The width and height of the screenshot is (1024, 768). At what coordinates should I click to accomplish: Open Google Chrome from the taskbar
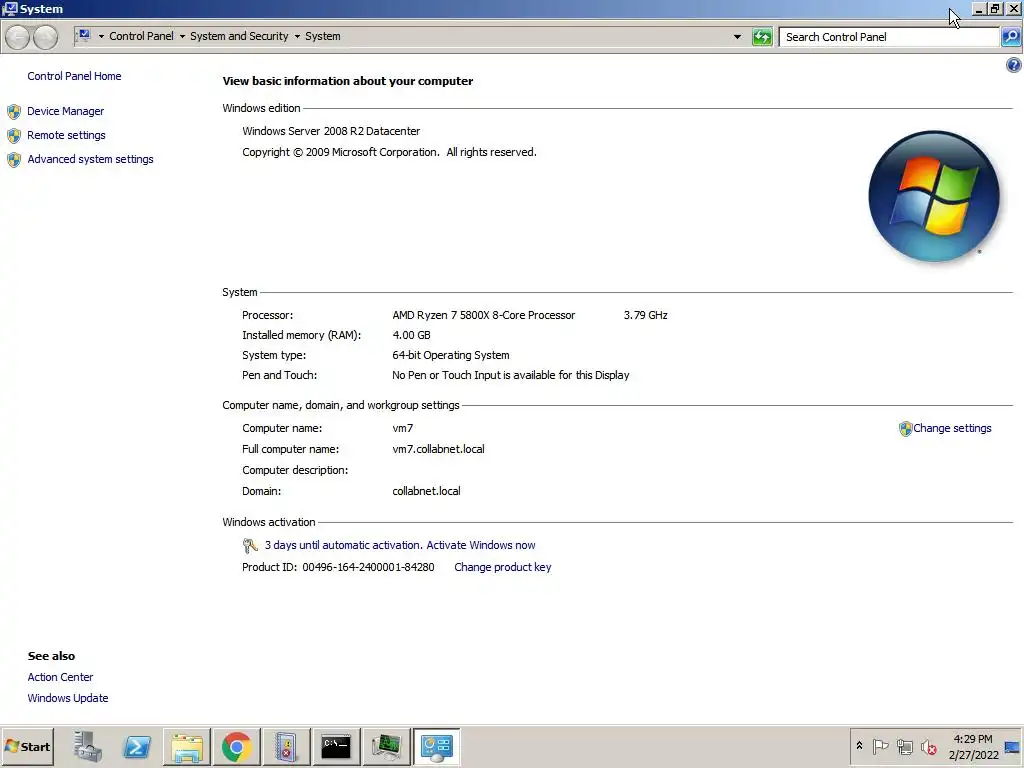coord(236,746)
